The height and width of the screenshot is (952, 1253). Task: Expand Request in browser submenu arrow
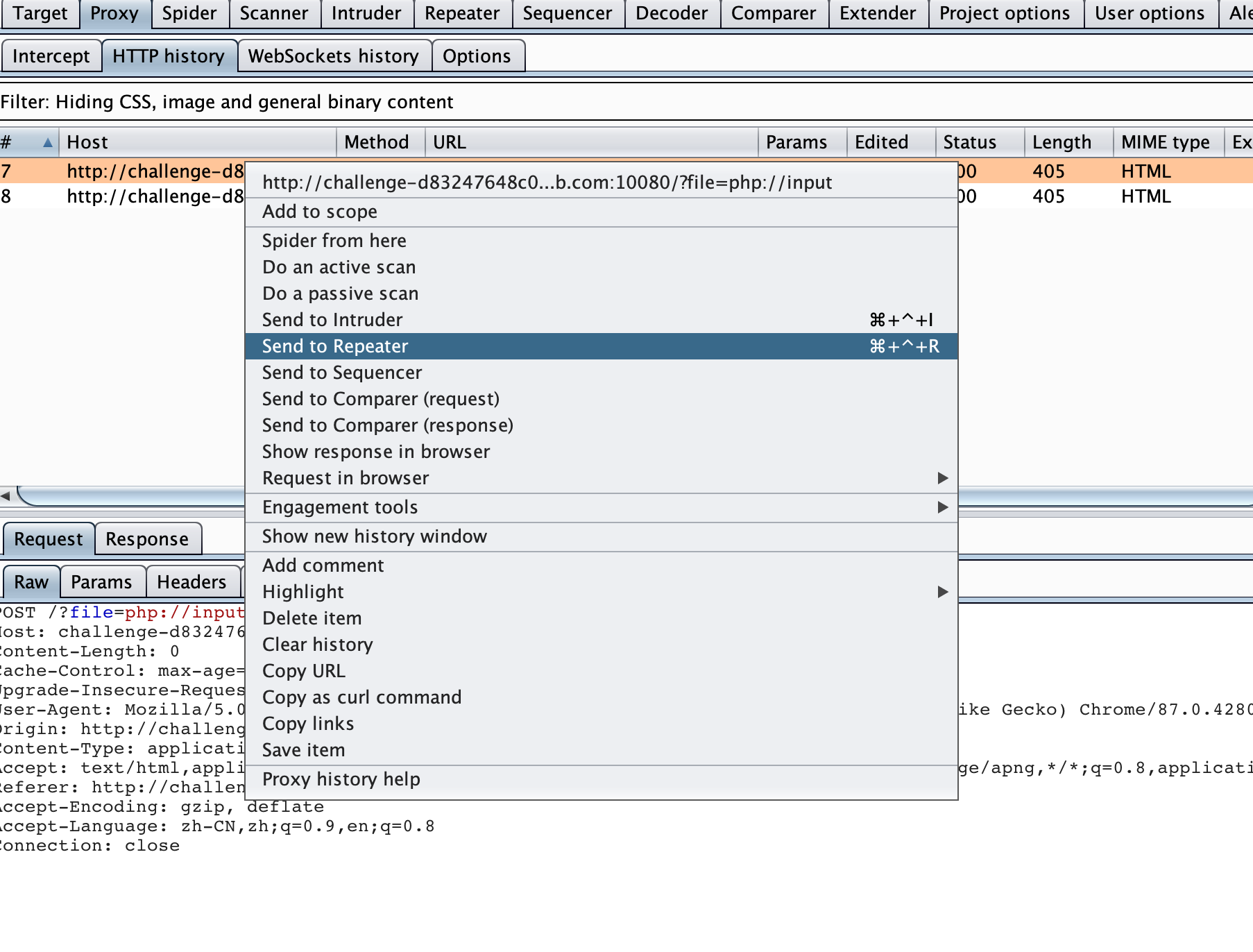942,478
